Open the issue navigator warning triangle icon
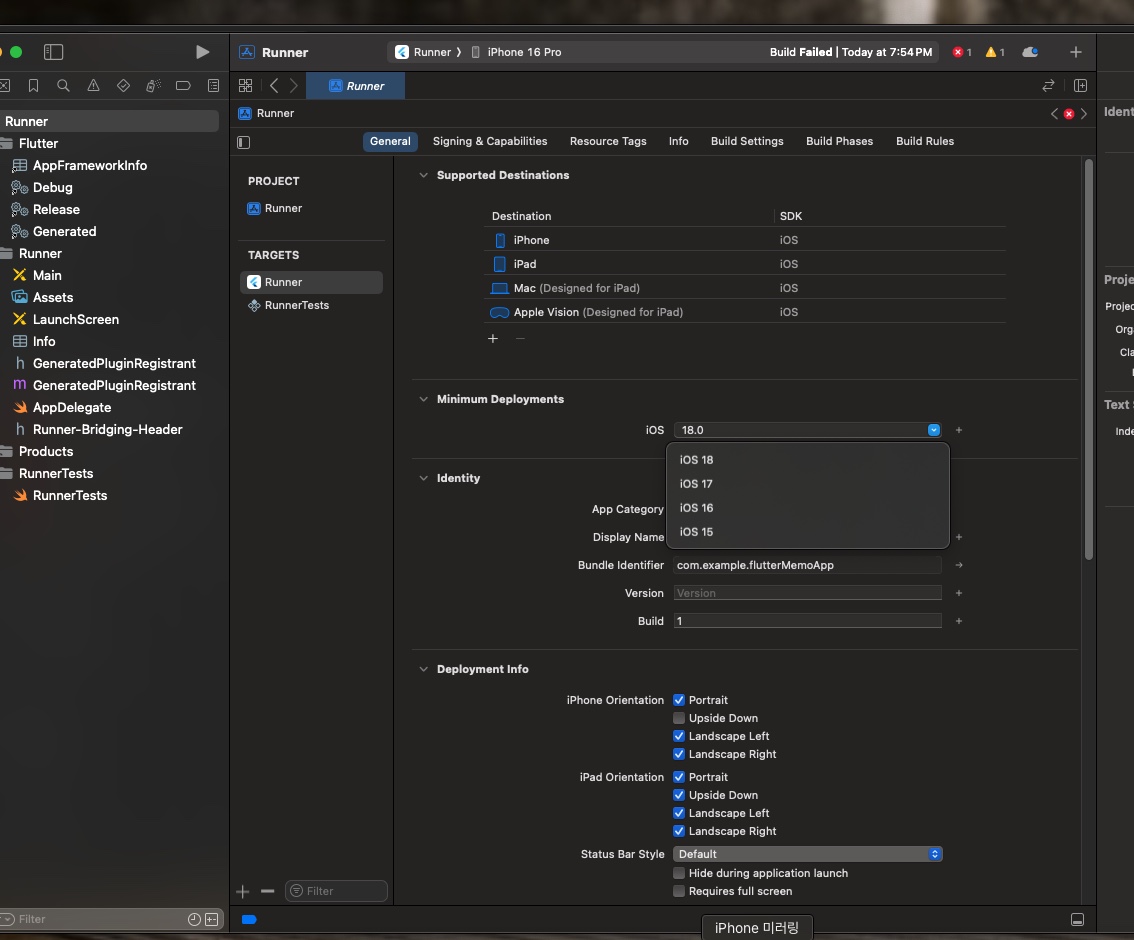1134x940 pixels. (93, 86)
